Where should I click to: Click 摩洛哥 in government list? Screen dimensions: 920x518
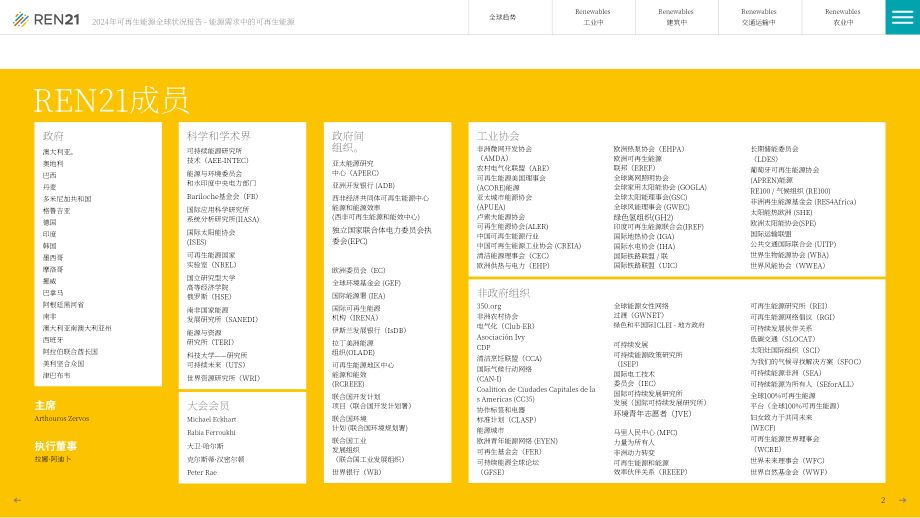pyautogui.click(x=53, y=269)
